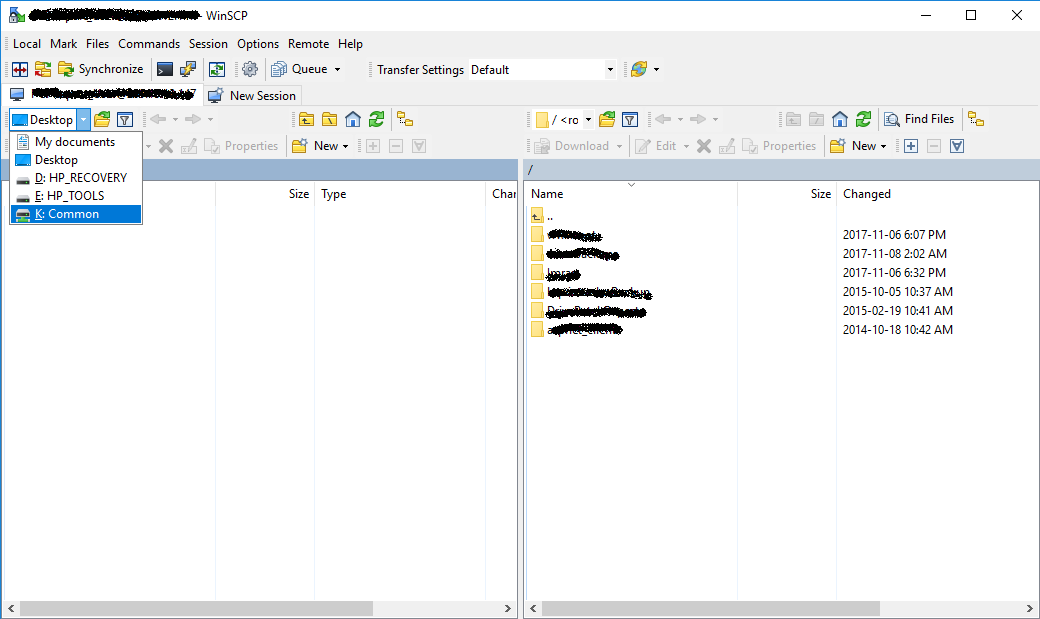1040x619 pixels.
Task: Toggle the file filter in local panel
Action: [x=125, y=120]
